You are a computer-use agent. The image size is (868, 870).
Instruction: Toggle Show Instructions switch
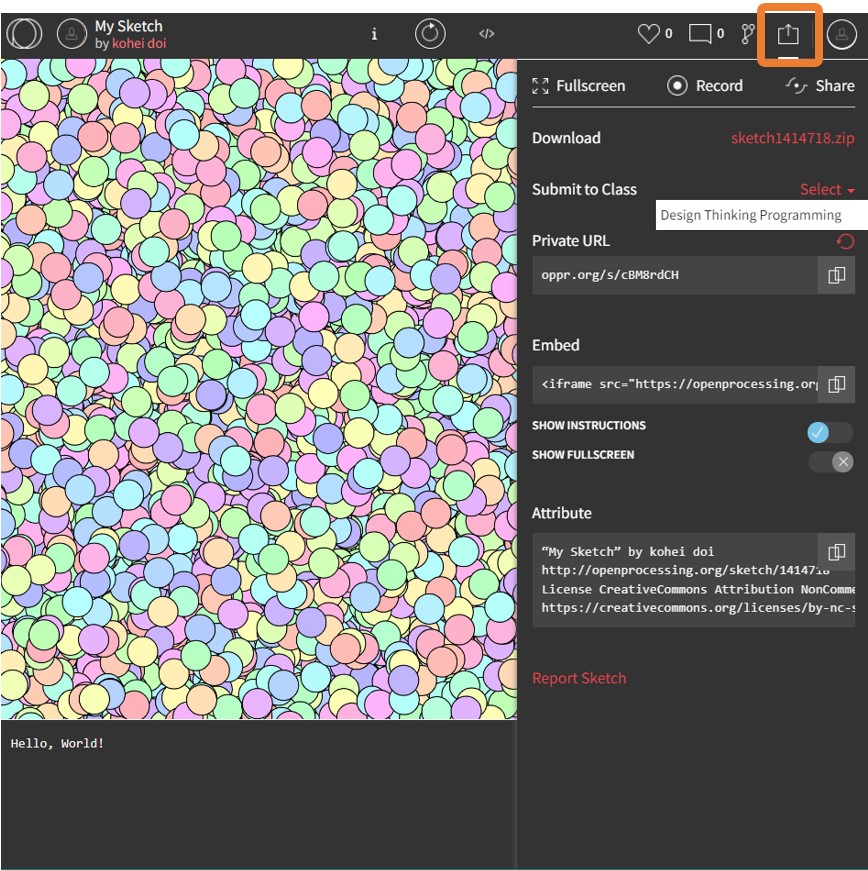pos(830,432)
